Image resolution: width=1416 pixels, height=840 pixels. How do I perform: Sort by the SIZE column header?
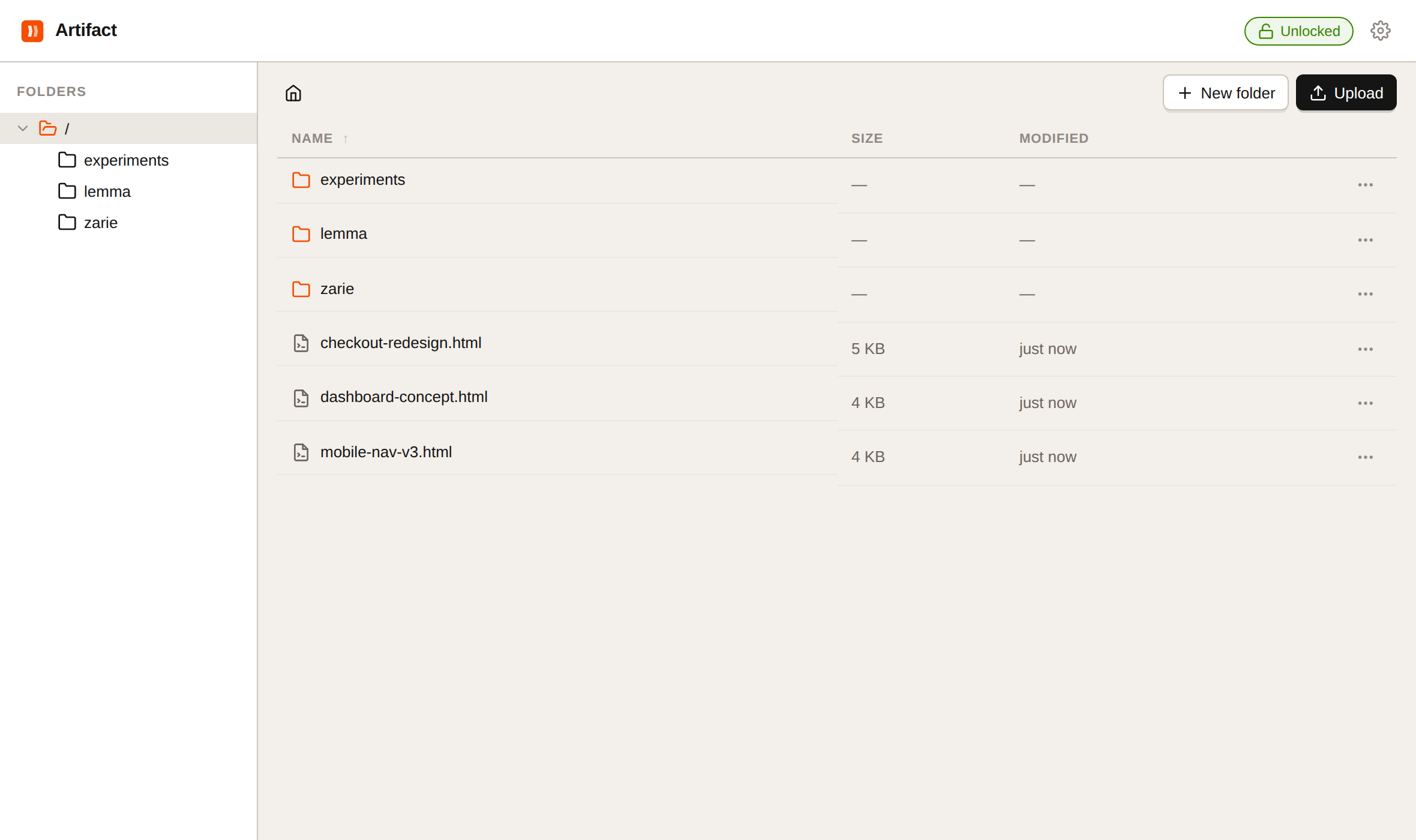coord(867,139)
